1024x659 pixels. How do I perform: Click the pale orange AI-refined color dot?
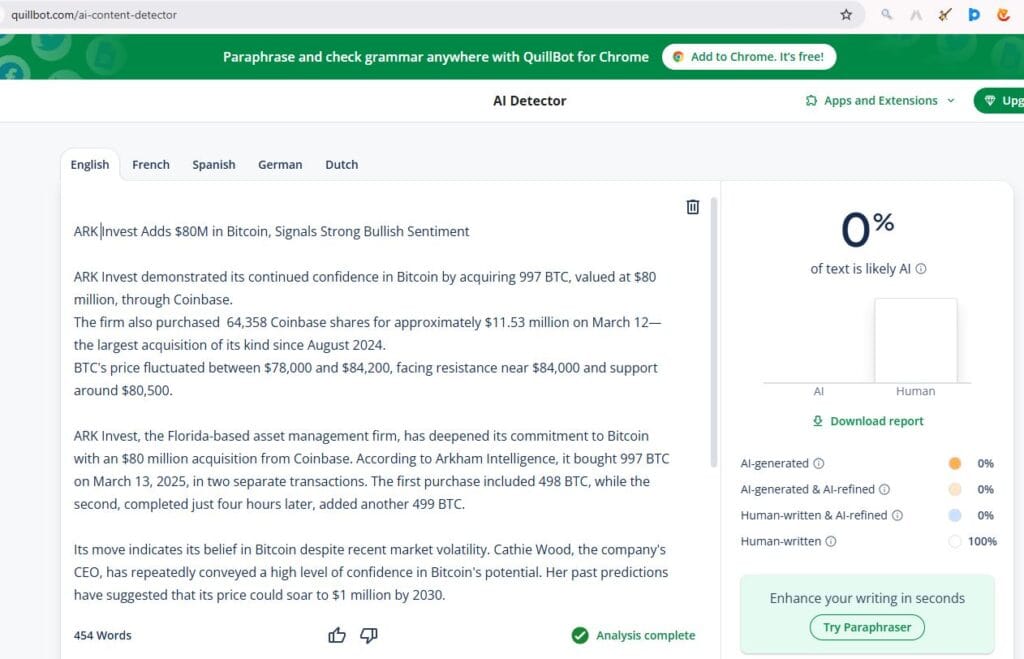click(x=955, y=489)
